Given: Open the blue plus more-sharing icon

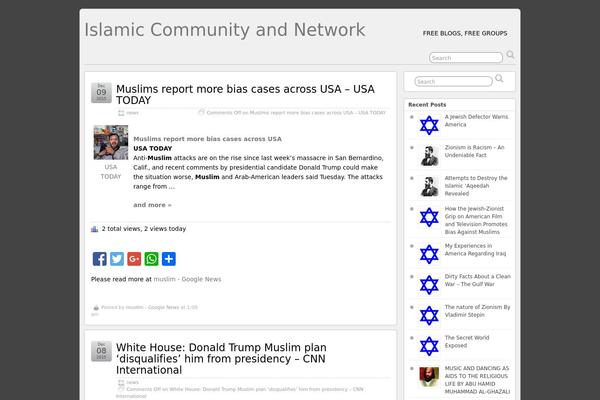Looking at the screenshot, I should [169, 259].
